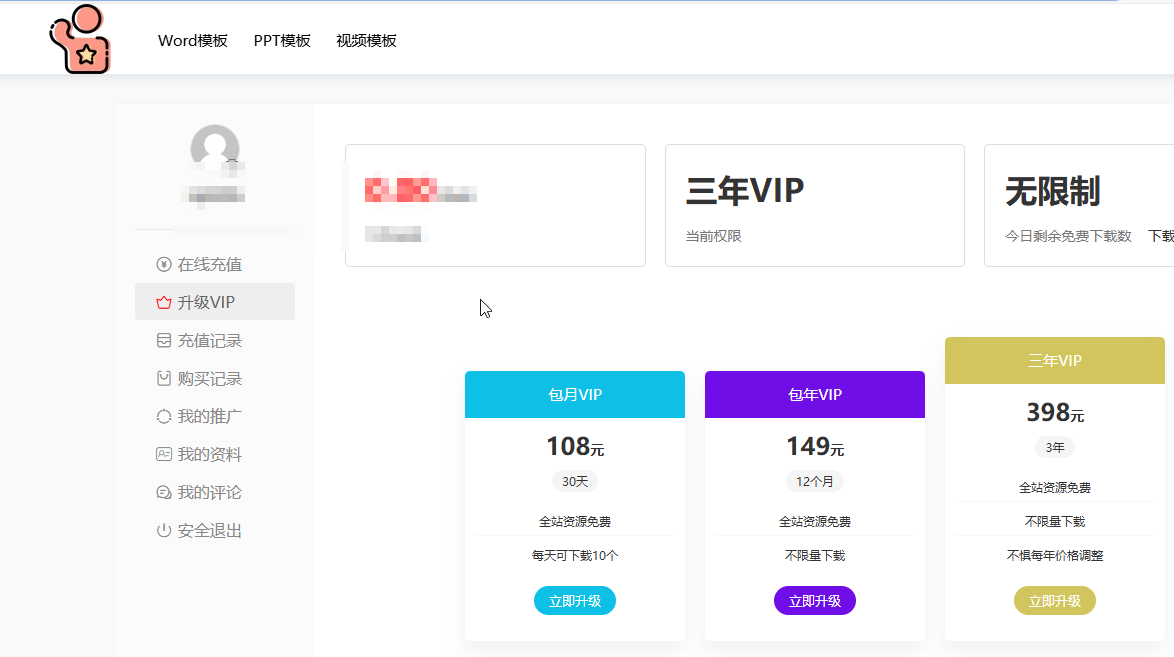Click the power icon beside 安全退出
Image resolution: width=1174 pixels, height=657 pixels.
163,531
